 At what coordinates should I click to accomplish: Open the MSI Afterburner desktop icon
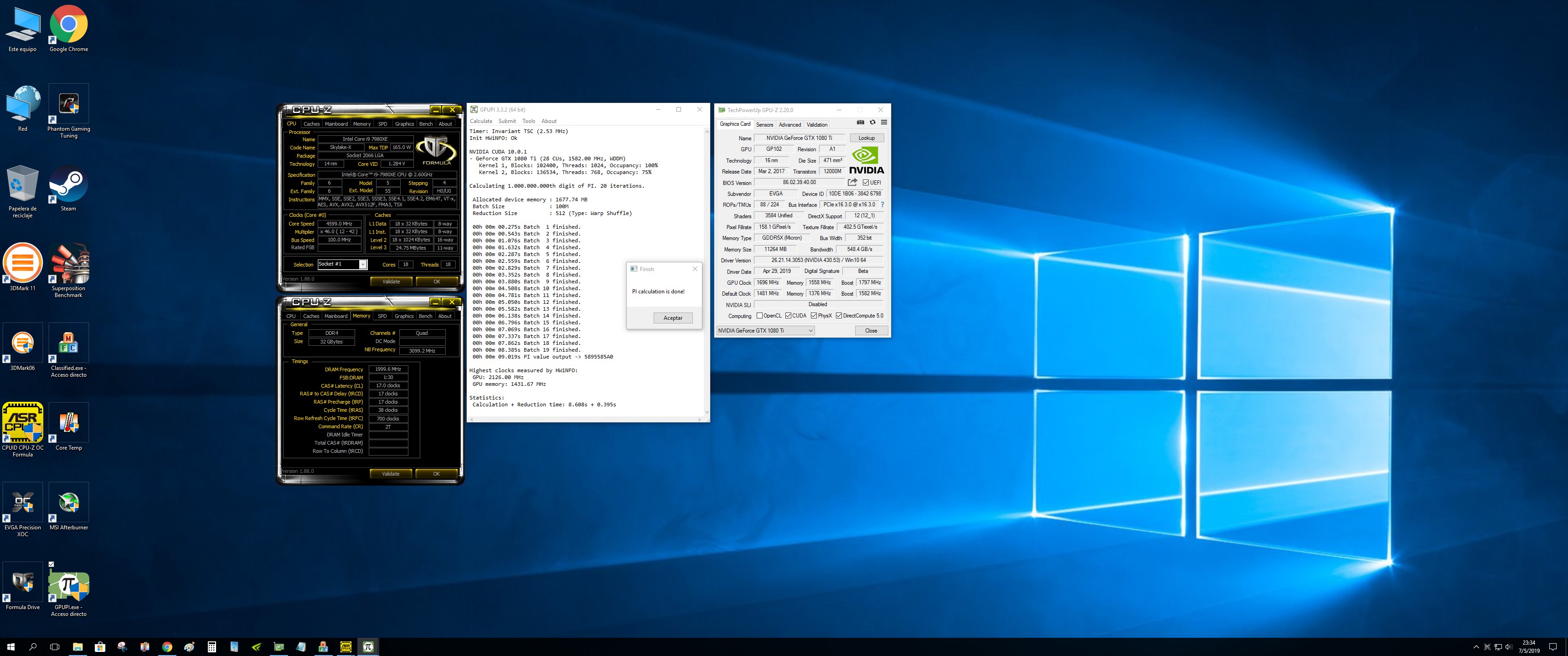click(x=69, y=506)
